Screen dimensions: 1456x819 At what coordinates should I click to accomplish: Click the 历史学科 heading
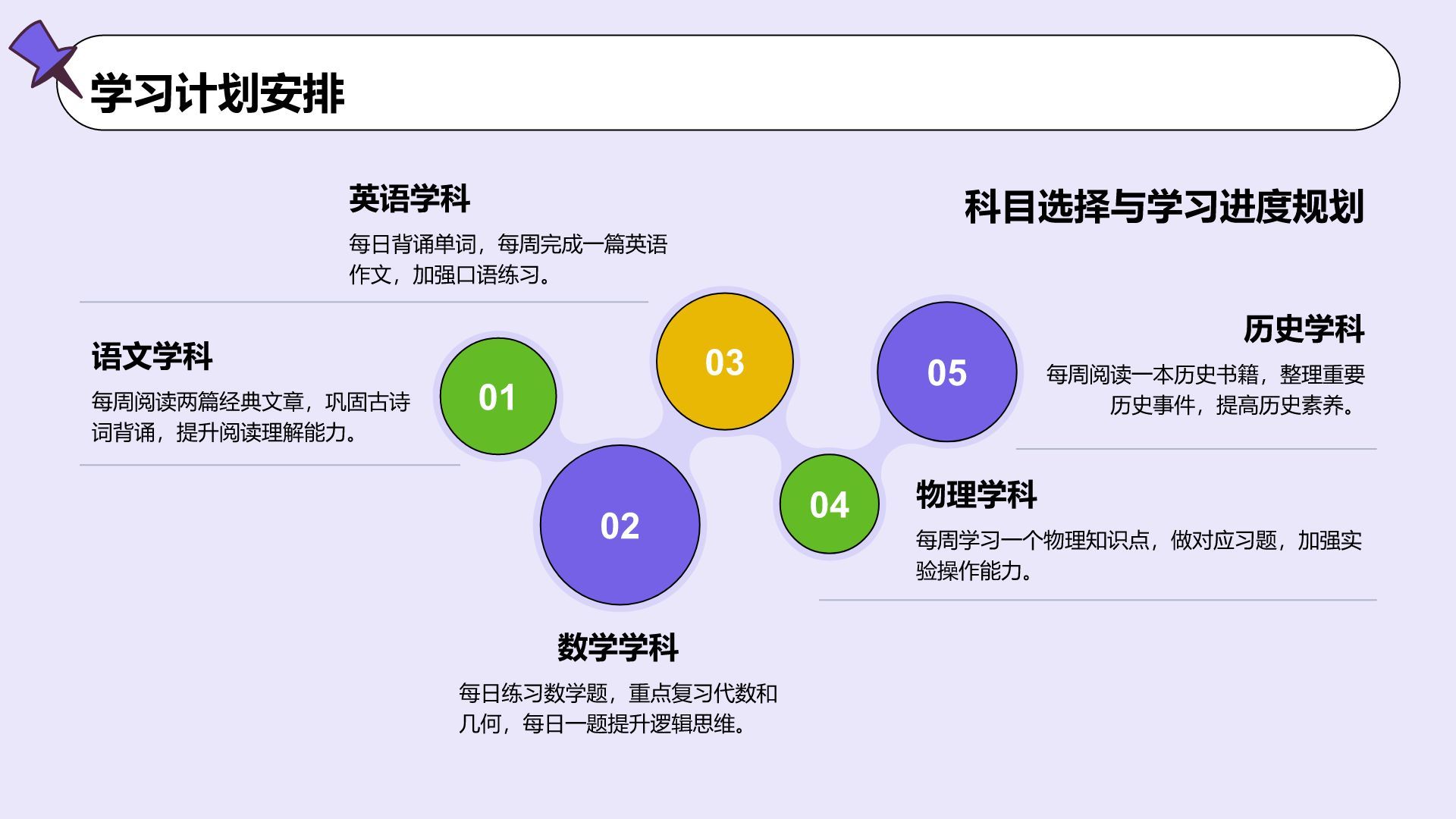1303,329
